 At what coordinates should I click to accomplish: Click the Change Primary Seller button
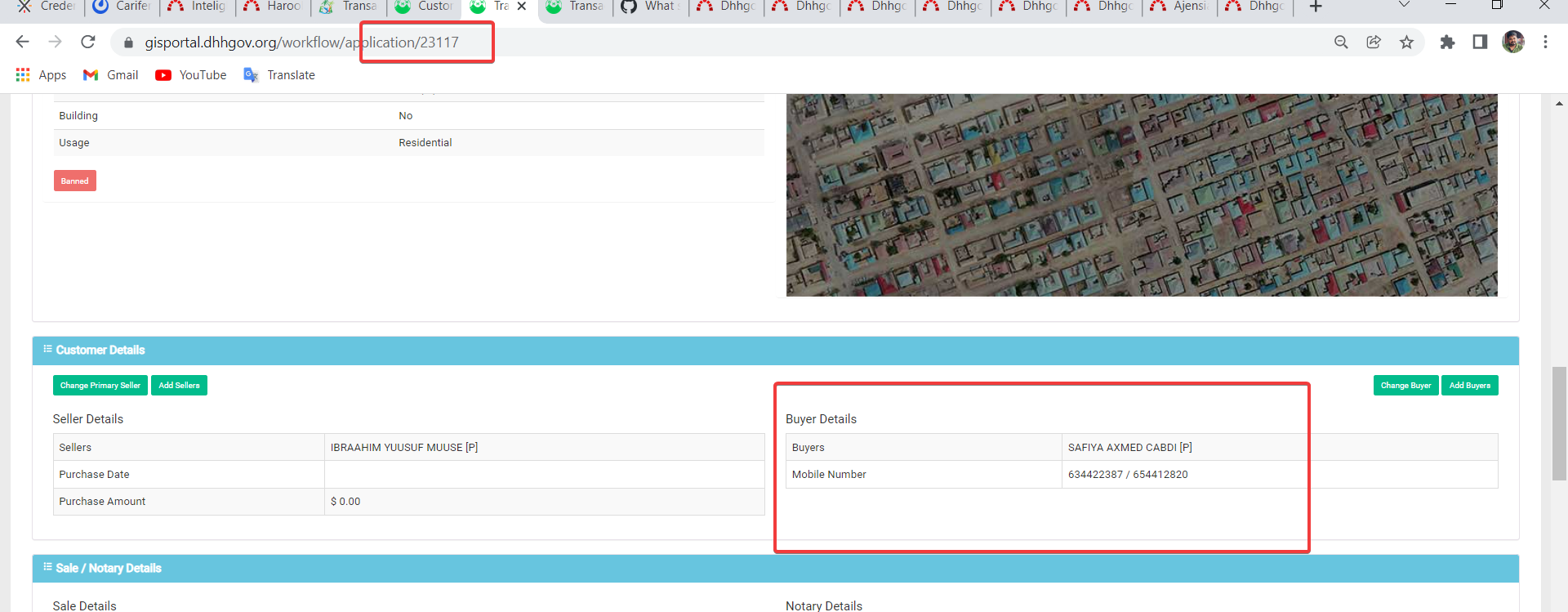pyautogui.click(x=100, y=385)
